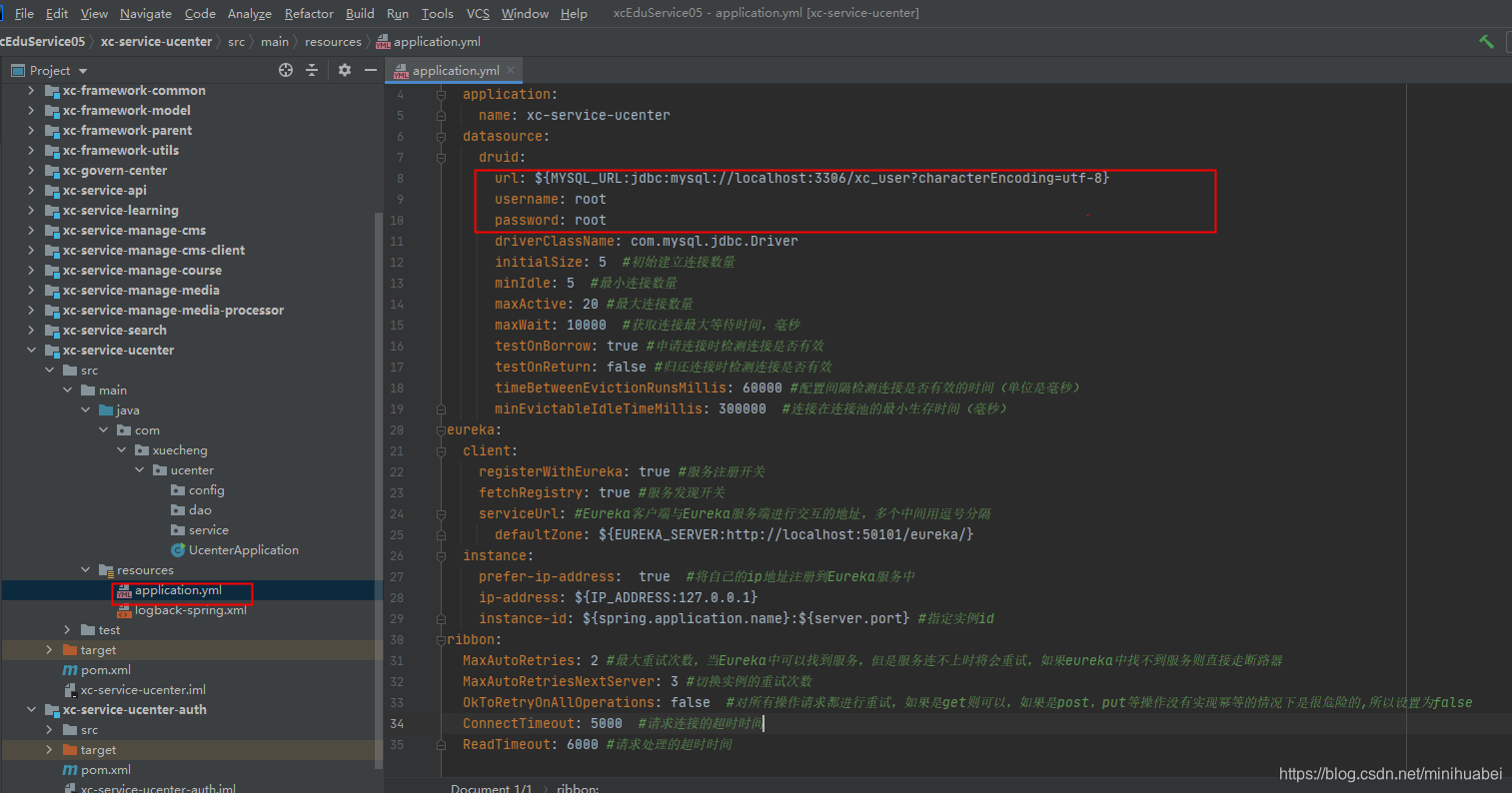Click the orange target folder icon under xc-service-ucenter
1512x793 pixels.
(70, 650)
